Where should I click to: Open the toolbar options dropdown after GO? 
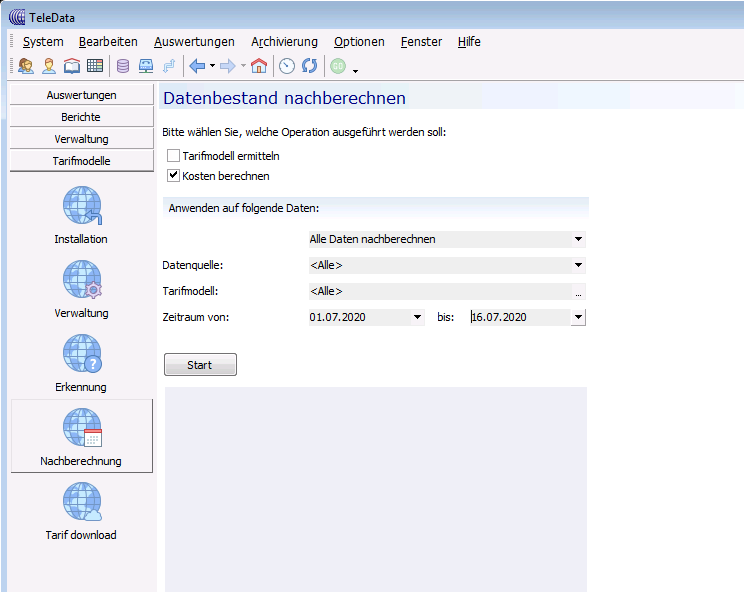(355, 70)
